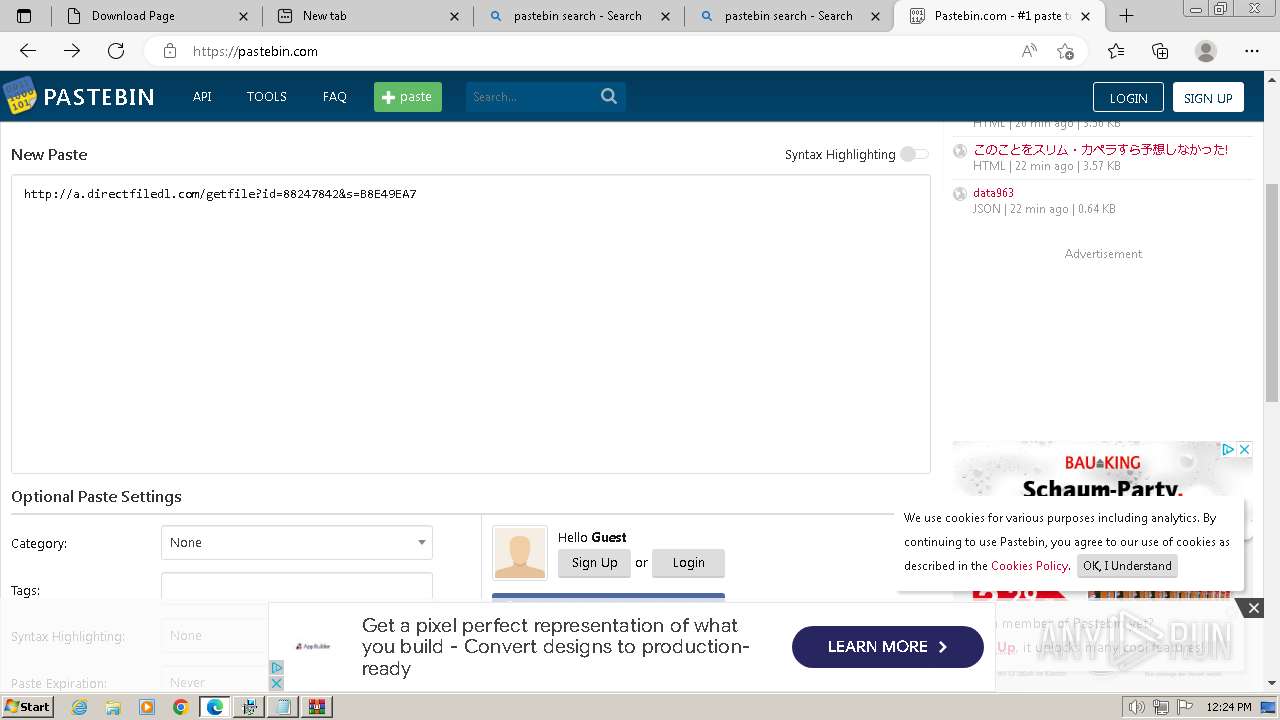Click the AdChoices icon on Bauking ad
Viewport: 1280px width, 720px height.
(x=1229, y=450)
